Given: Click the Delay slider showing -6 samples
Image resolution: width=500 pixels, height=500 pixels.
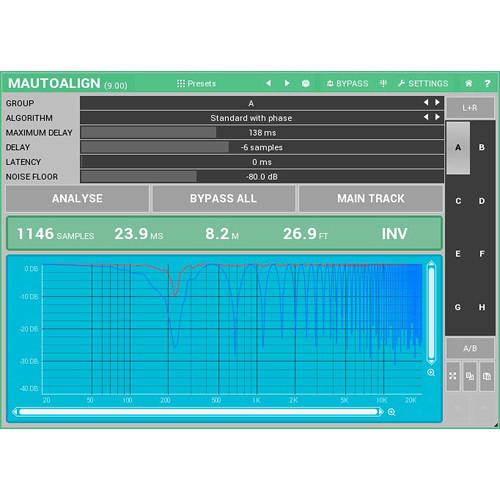Looking at the screenshot, I should click(x=262, y=147).
